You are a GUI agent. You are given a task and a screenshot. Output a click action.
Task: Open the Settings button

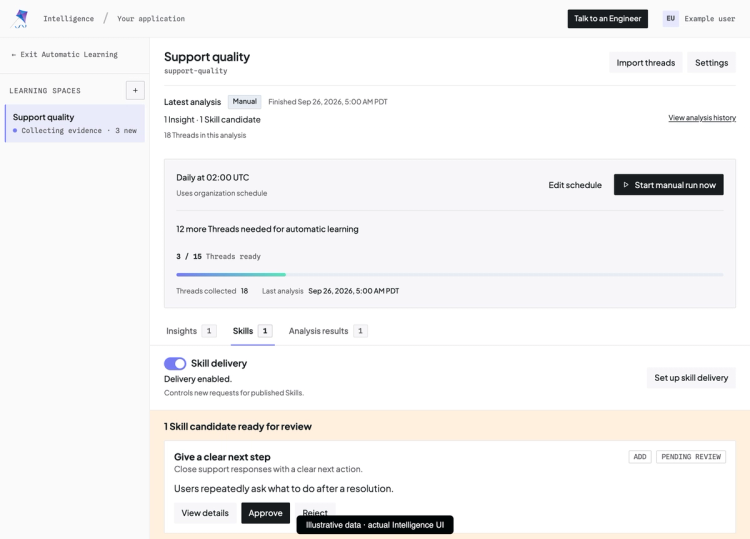(711, 63)
